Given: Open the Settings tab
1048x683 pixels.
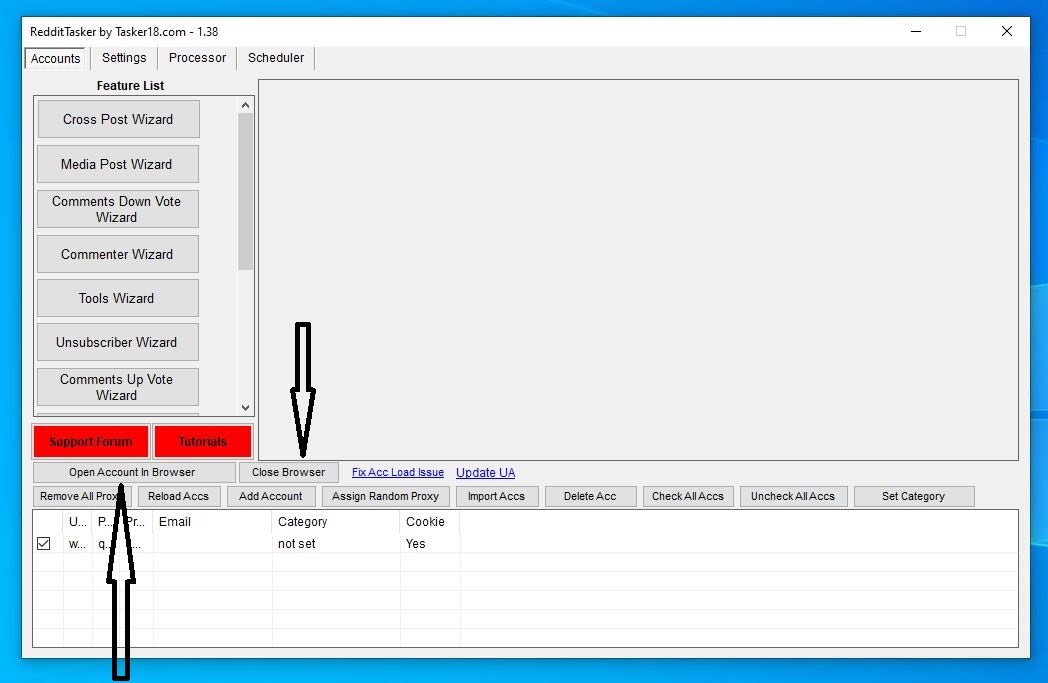Looking at the screenshot, I should (124, 57).
